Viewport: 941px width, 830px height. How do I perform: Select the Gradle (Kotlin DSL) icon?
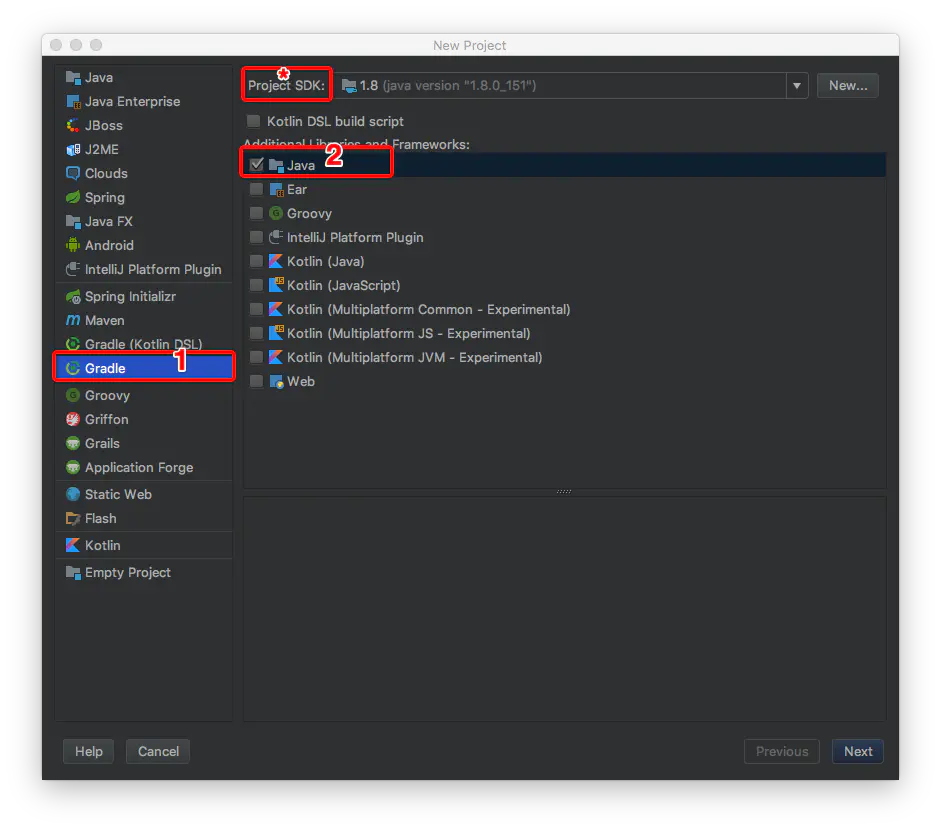click(73, 344)
